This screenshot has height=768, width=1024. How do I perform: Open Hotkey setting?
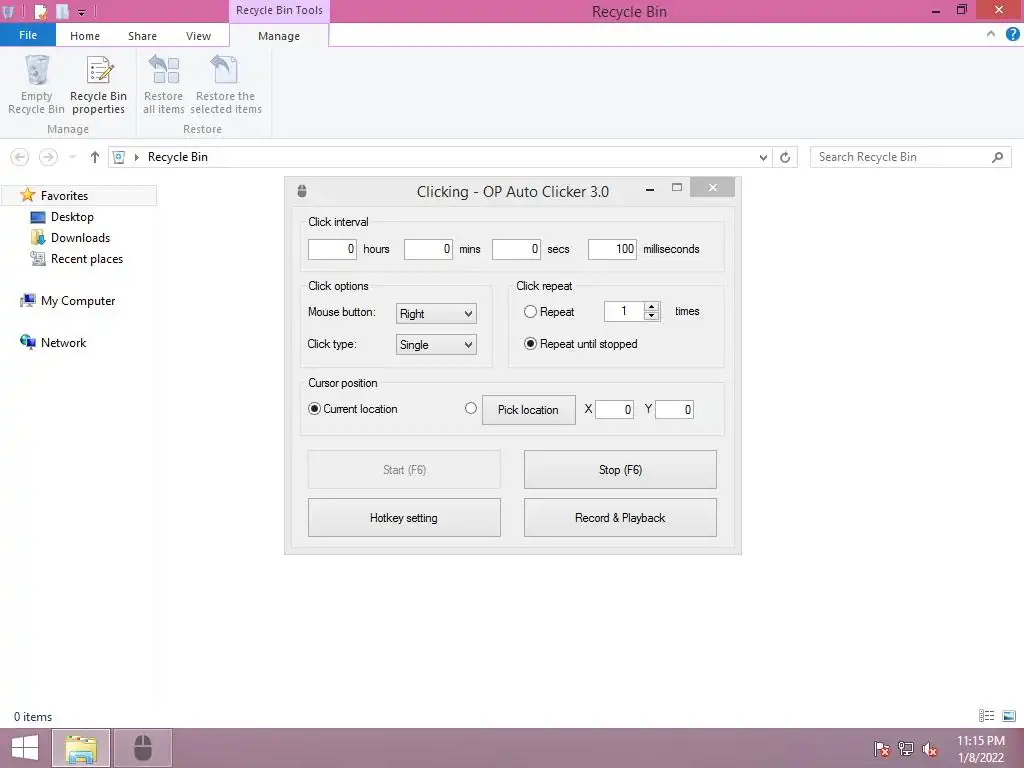[x=404, y=518]
